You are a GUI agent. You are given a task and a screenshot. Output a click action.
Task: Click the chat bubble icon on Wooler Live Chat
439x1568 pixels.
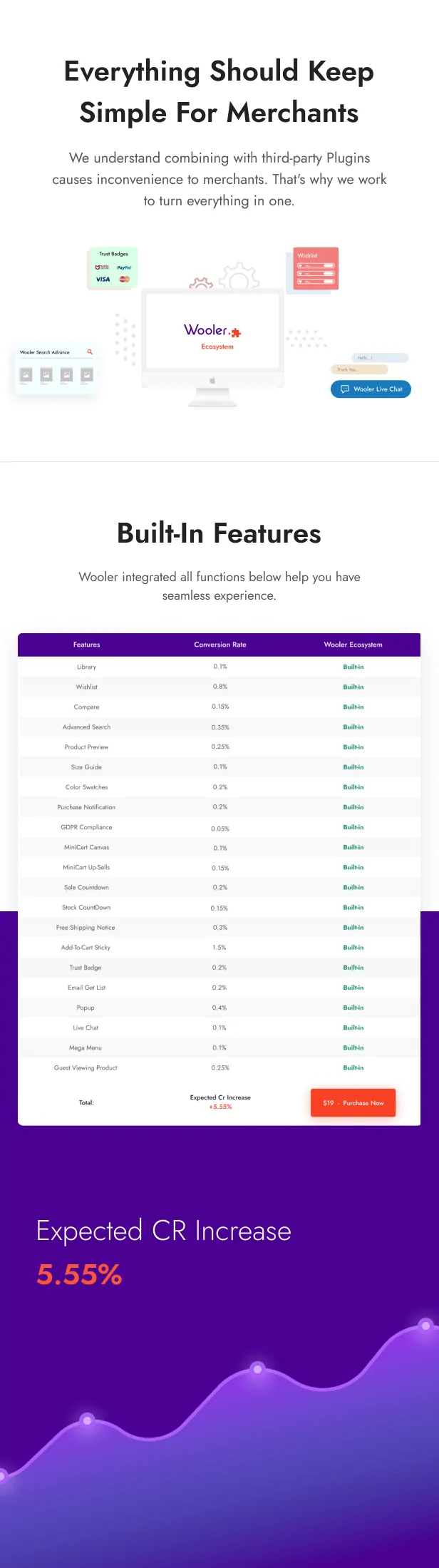pos(344,389)
